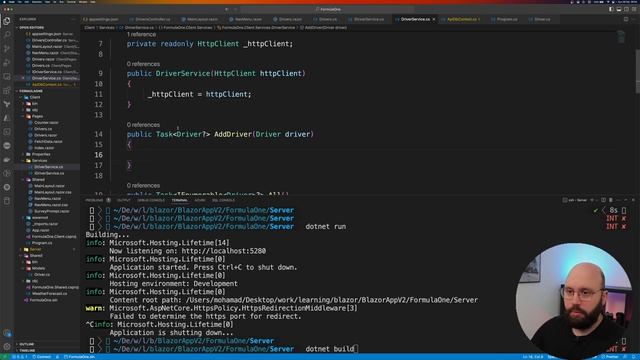Open the Explorer view in activity bar
640x360 pixels.
[x=7, y=21]
